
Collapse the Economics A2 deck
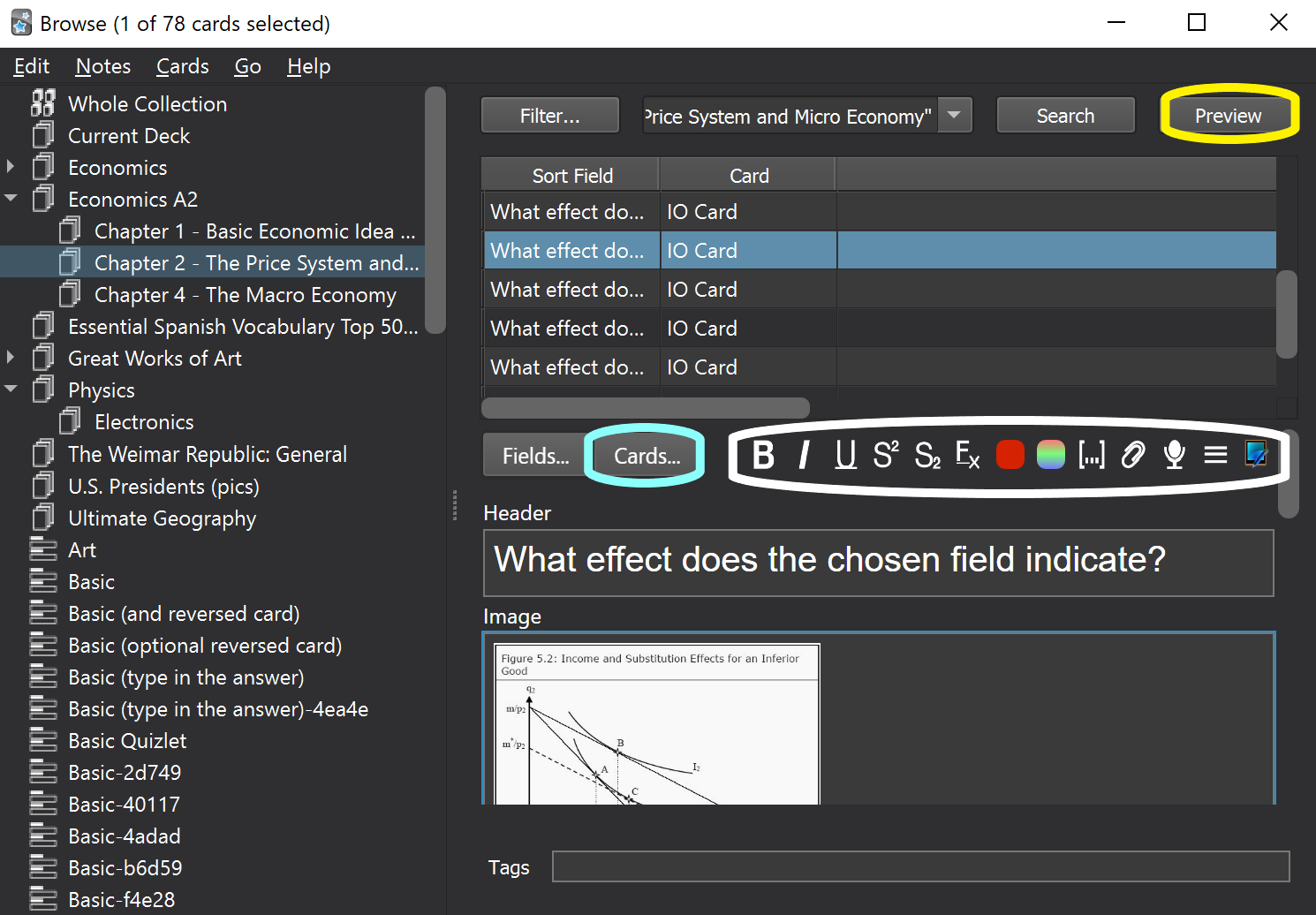[11, 199]
